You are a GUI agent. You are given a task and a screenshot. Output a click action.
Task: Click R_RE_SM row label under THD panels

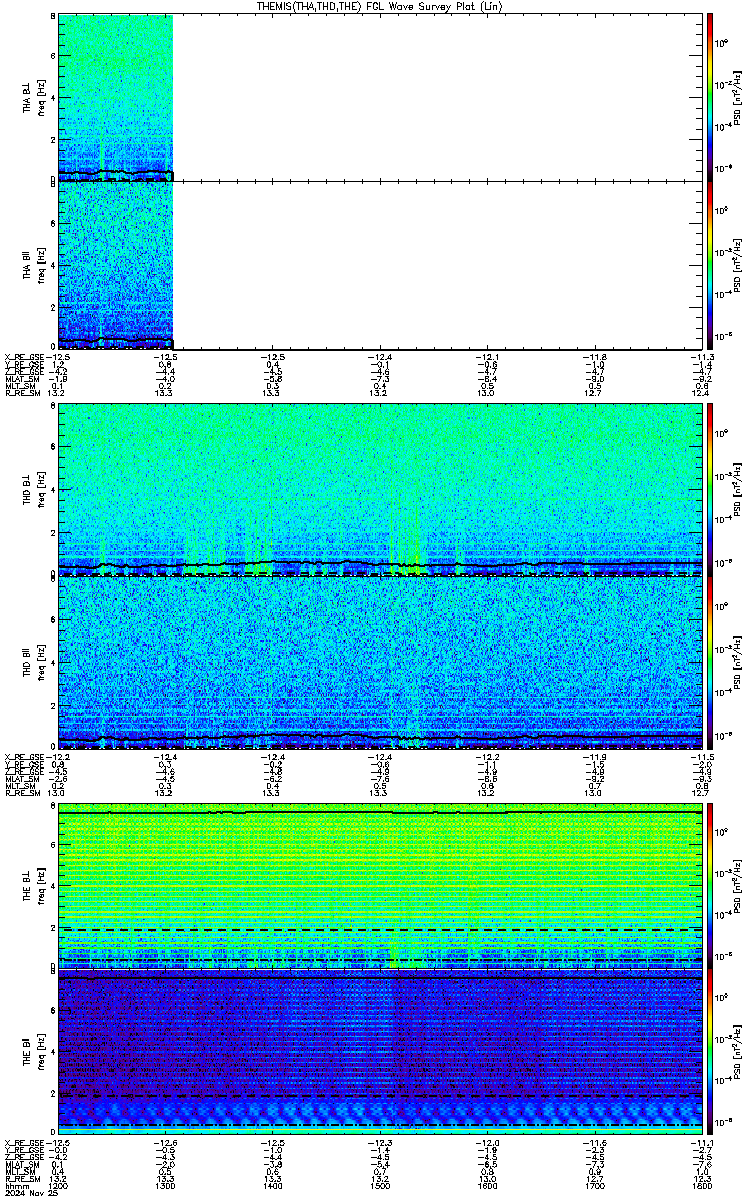[22, 792]
